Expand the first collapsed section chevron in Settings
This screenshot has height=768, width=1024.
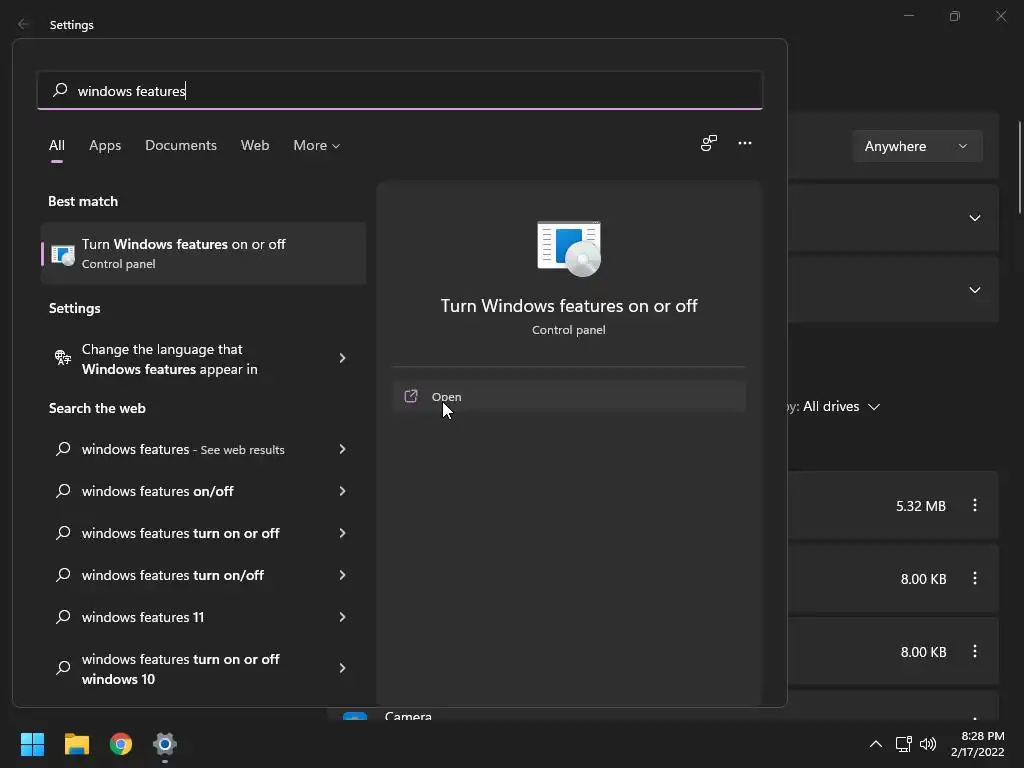pos(974,218)
